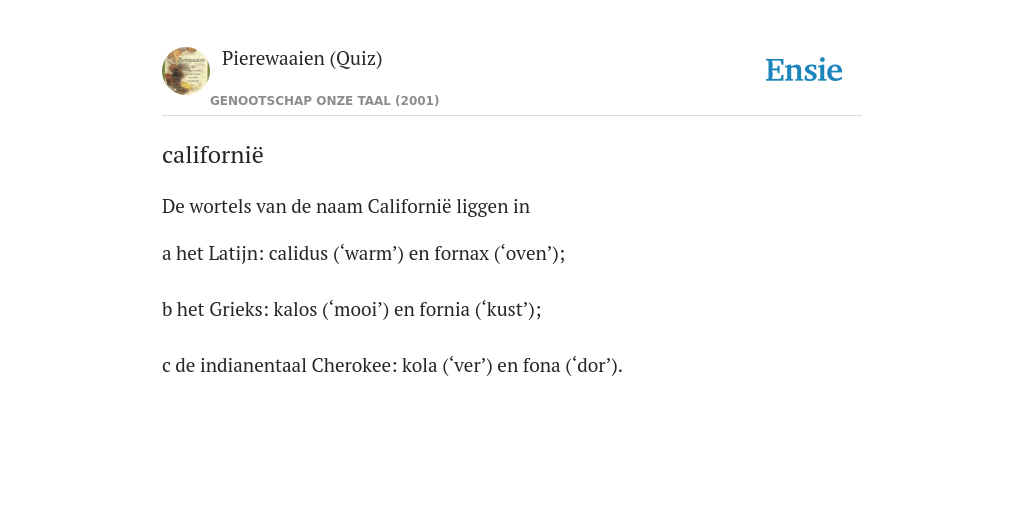Click the californië heading
1024x512 pixels.
[213, 155]
